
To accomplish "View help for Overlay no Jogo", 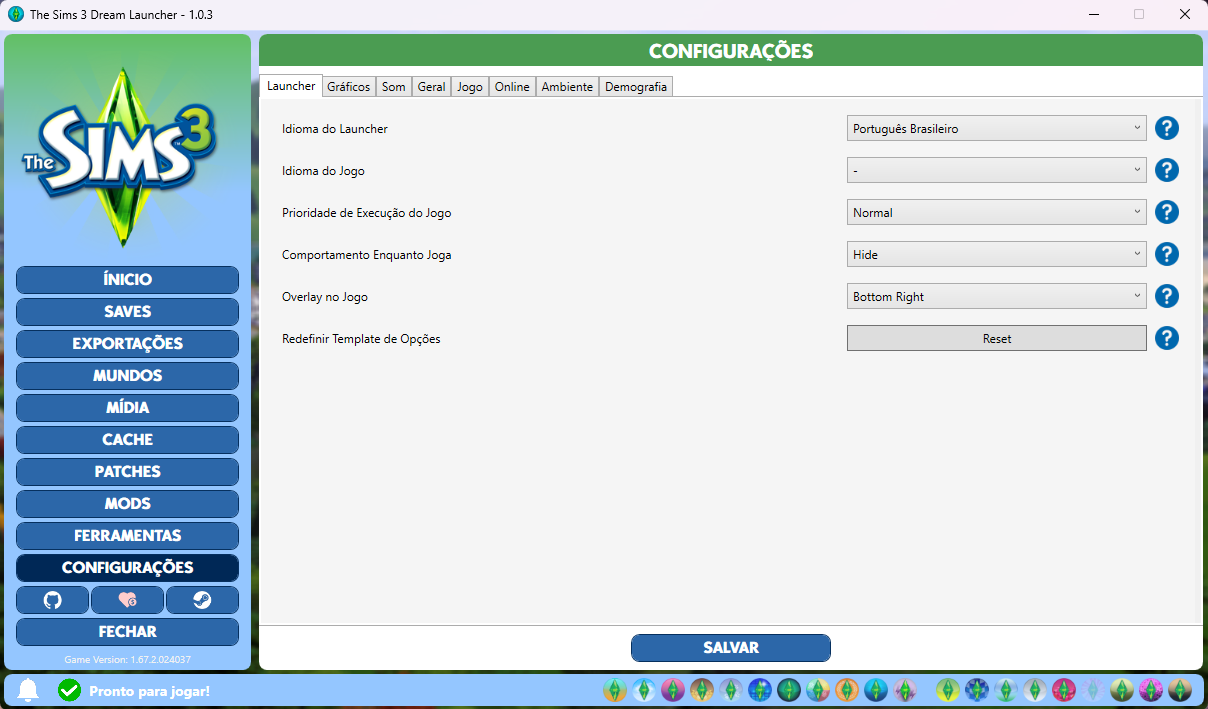I will [x=1167, y=296].
